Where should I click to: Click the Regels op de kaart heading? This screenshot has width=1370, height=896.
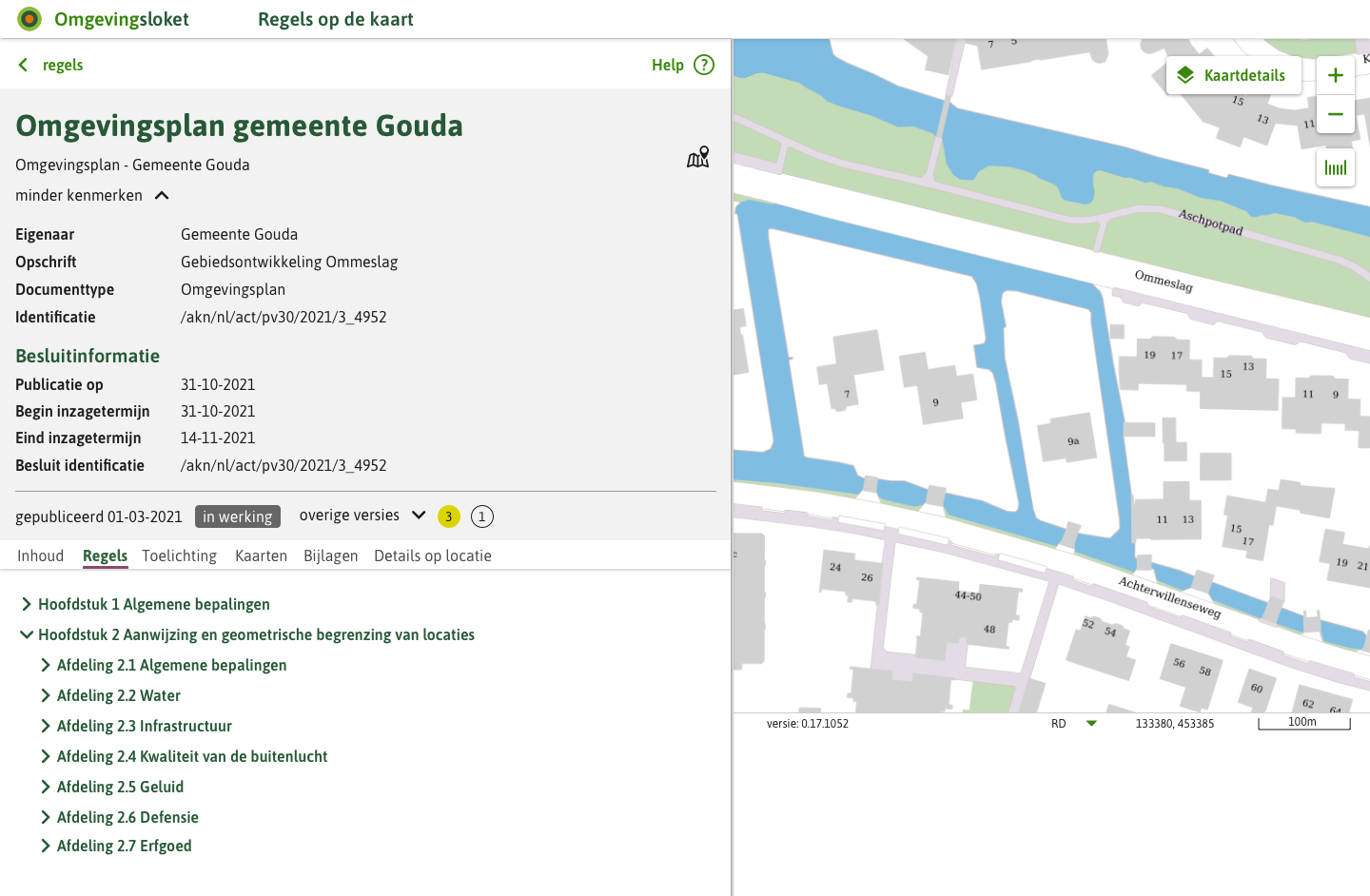(x=336, y=19)
